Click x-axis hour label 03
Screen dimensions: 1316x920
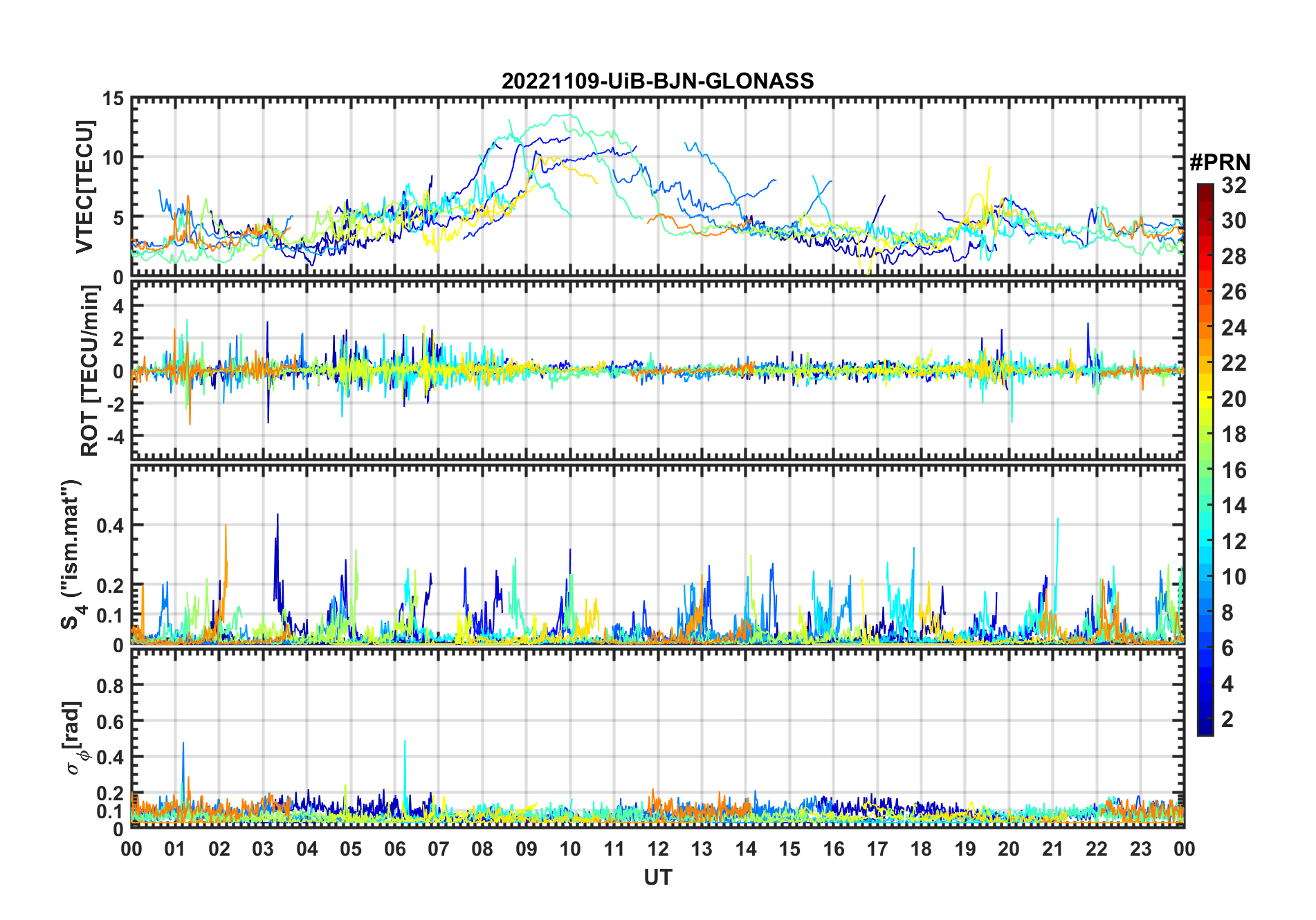[x=263, y=849]
